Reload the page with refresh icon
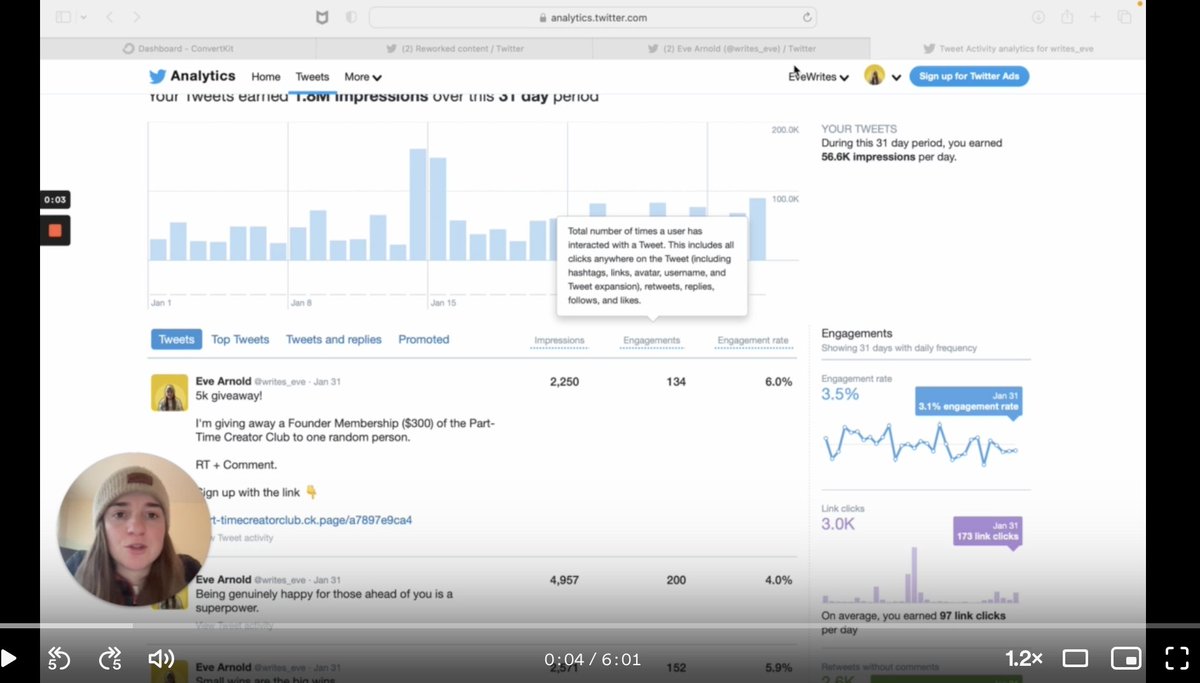 pyautogui.click(x=807, y=17)
